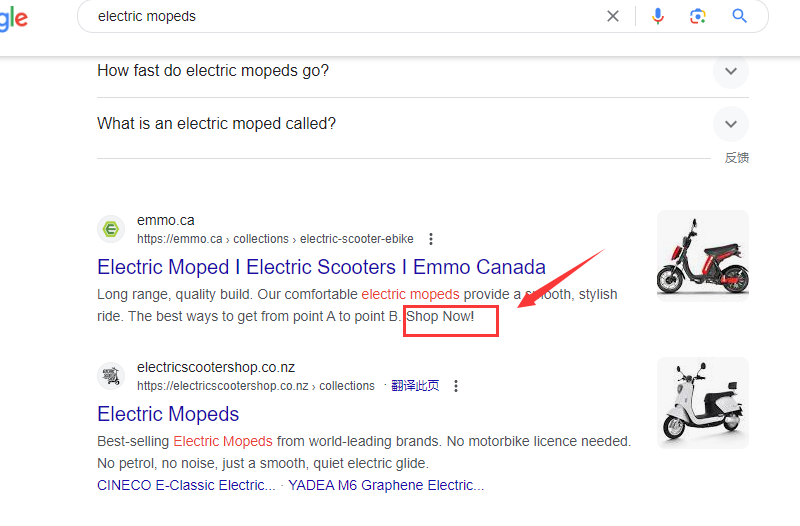Click the electricscootershop.co.nz site favicon

tap(111, 376)
